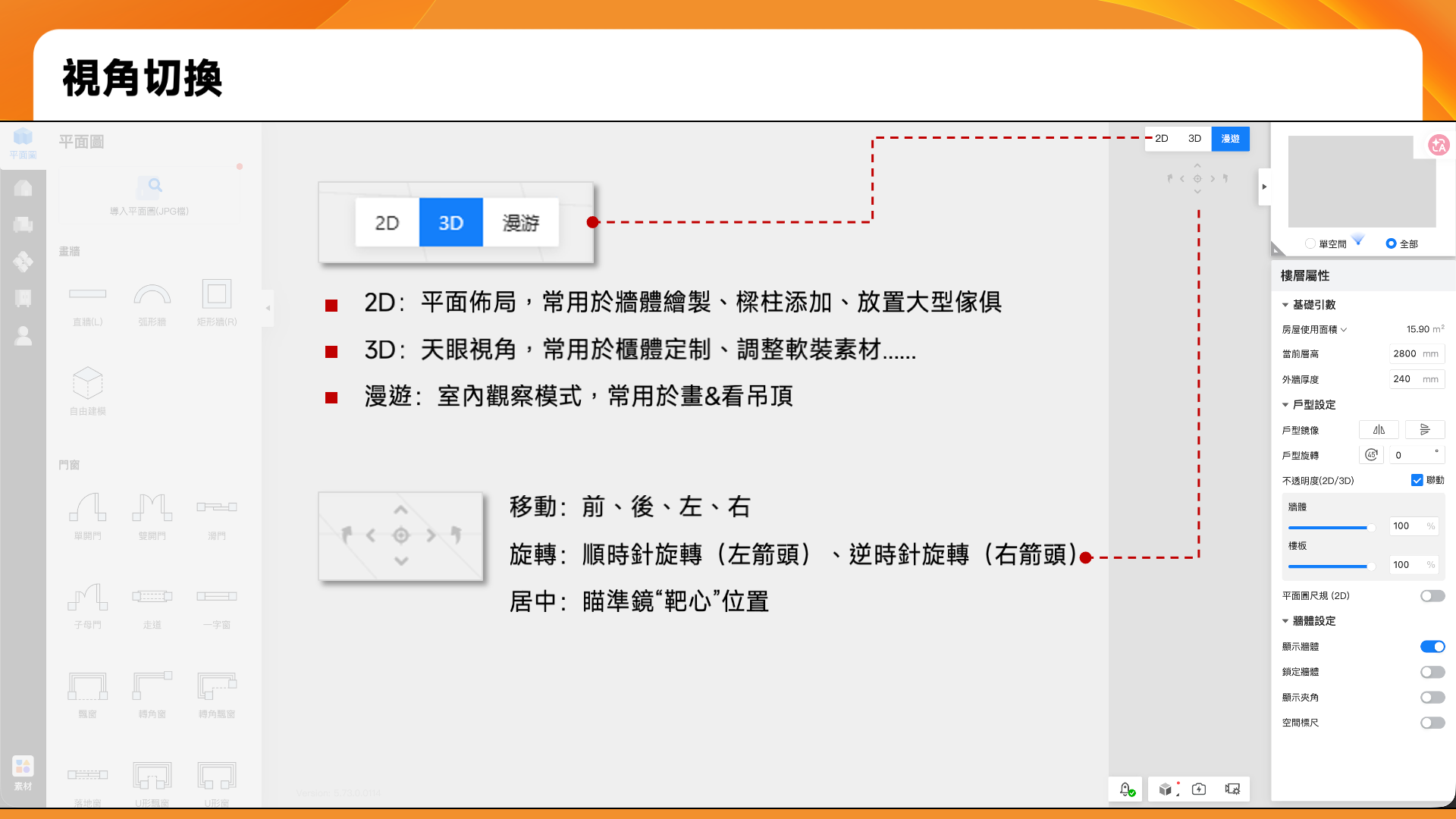Click the 漫遊 roaming view button

coord(1230,139)
